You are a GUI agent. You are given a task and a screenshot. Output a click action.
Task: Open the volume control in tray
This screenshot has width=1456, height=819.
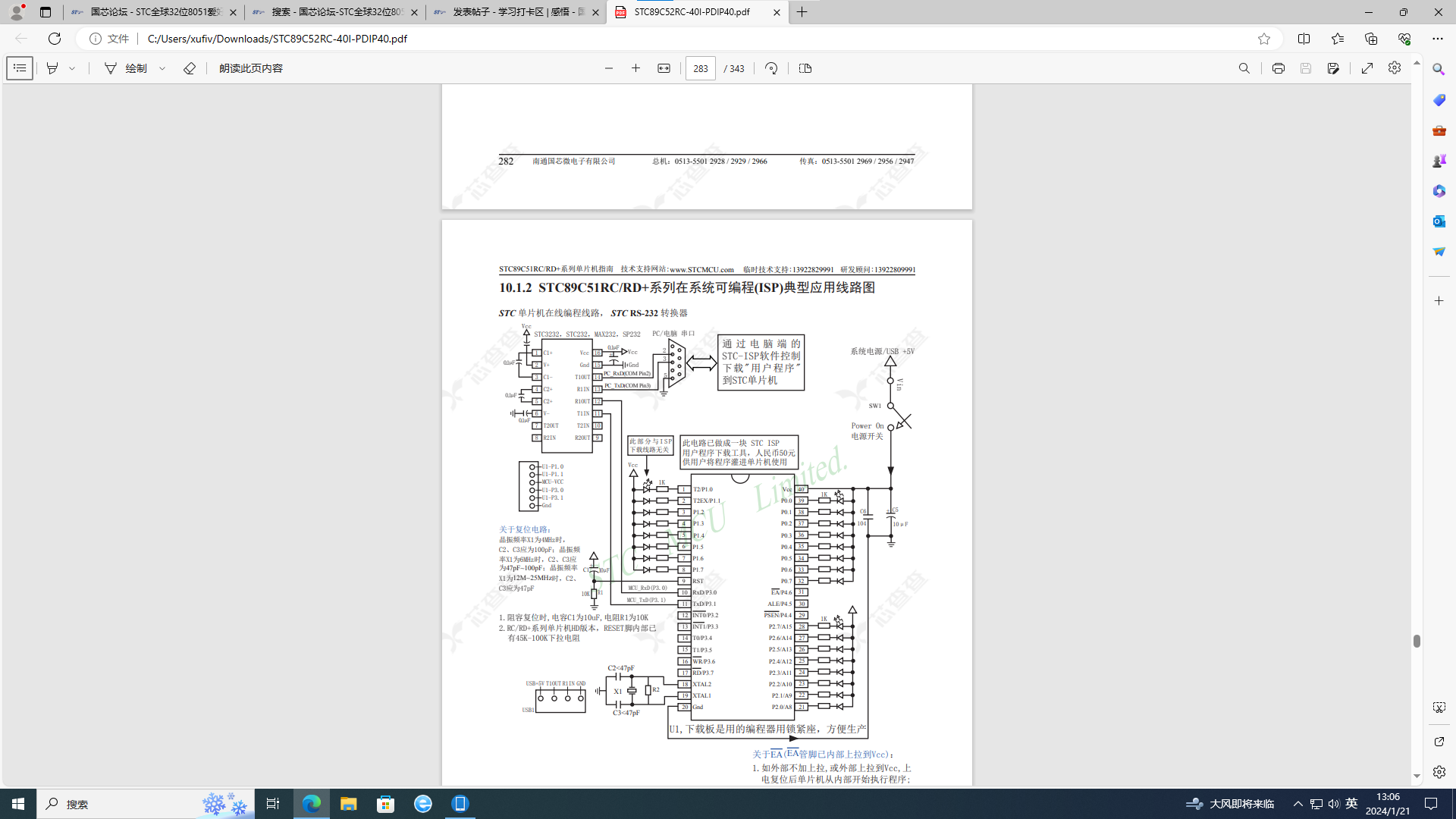tap(1334, 804)
